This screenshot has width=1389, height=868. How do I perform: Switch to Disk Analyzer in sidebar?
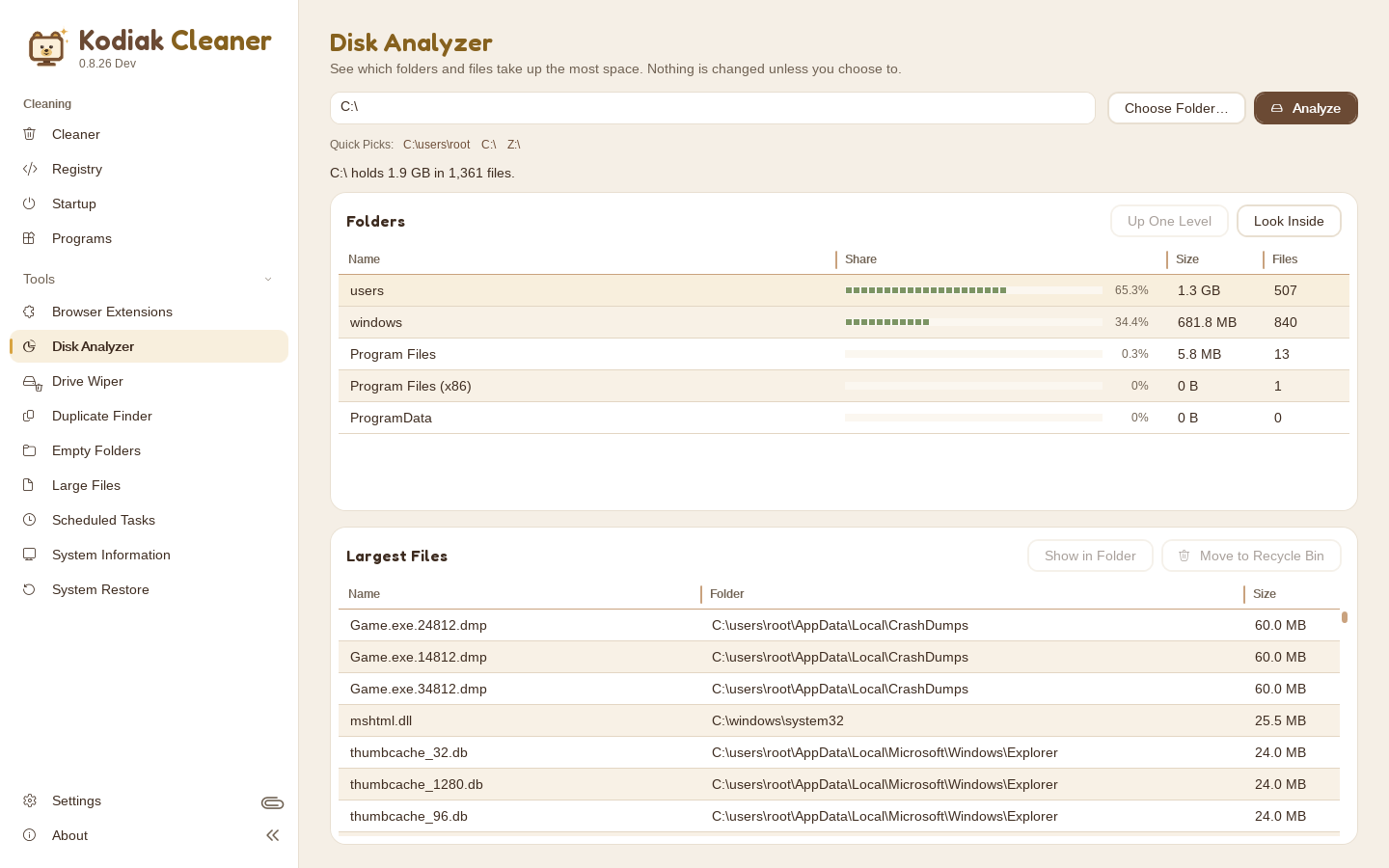point(150,346)
